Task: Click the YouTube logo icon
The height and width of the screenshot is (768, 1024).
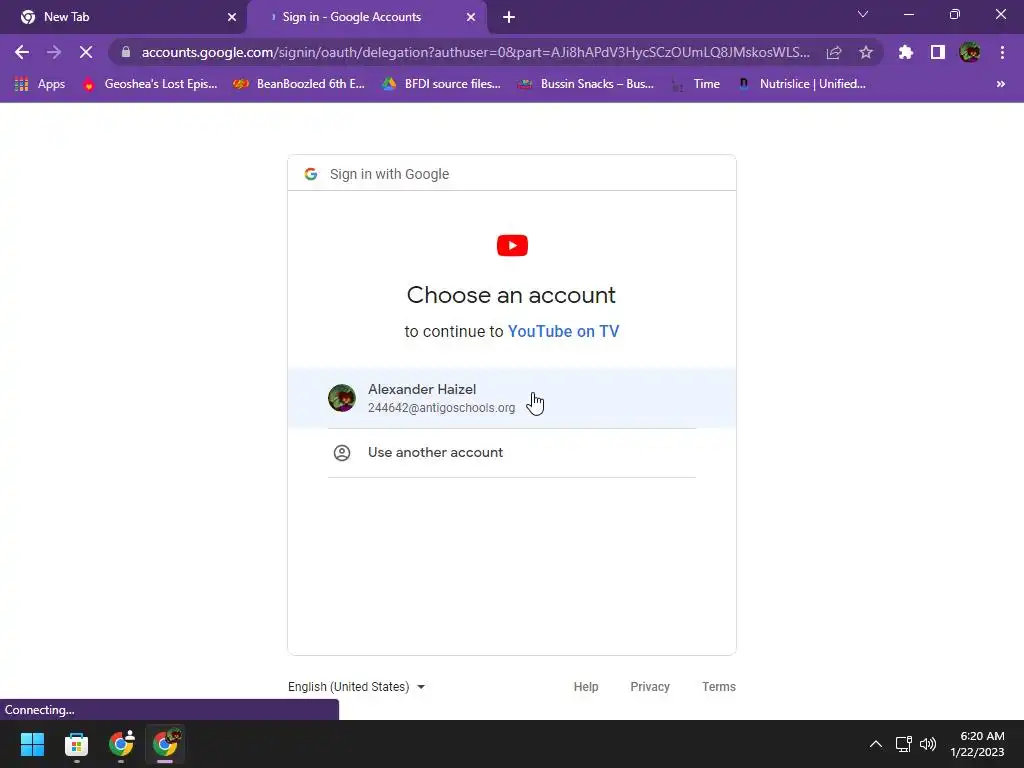Action: point(512,246)
